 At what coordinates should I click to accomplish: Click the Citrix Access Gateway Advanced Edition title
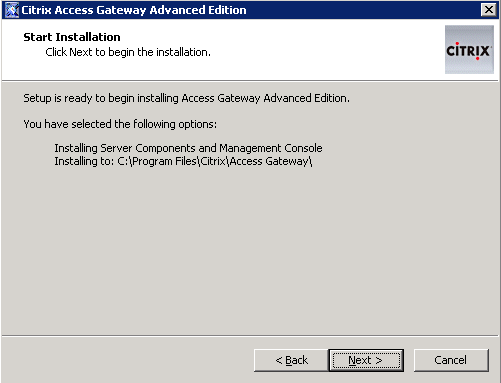(x=134, y=10)
